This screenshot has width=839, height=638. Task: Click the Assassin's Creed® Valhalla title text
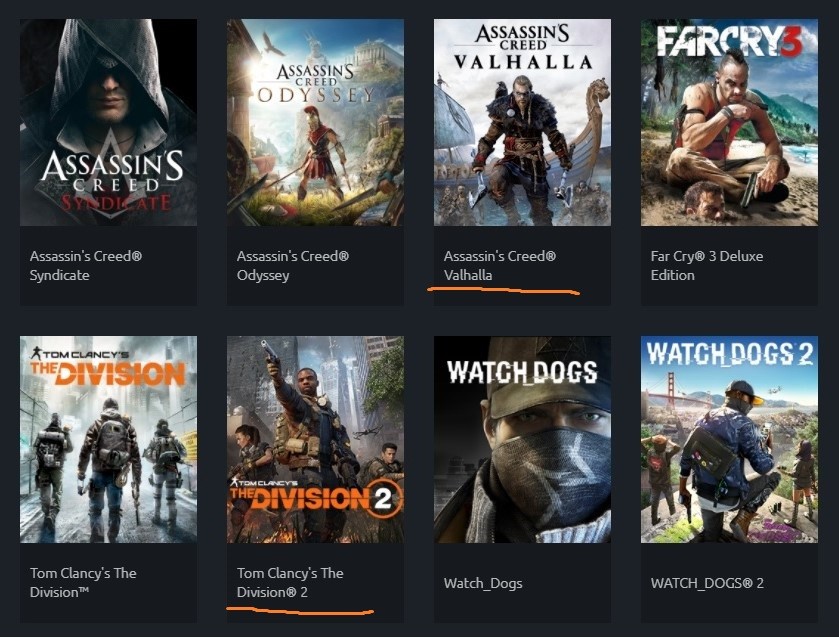click(x=500, y=265)
